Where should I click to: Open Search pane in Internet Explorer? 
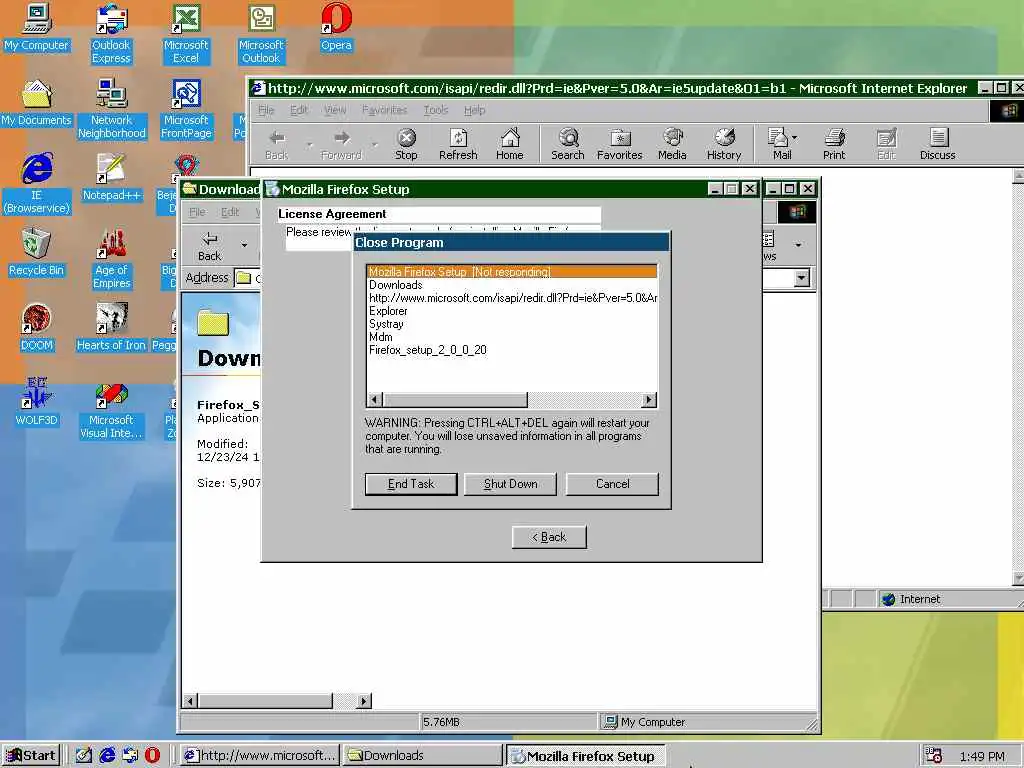point(568,144)
